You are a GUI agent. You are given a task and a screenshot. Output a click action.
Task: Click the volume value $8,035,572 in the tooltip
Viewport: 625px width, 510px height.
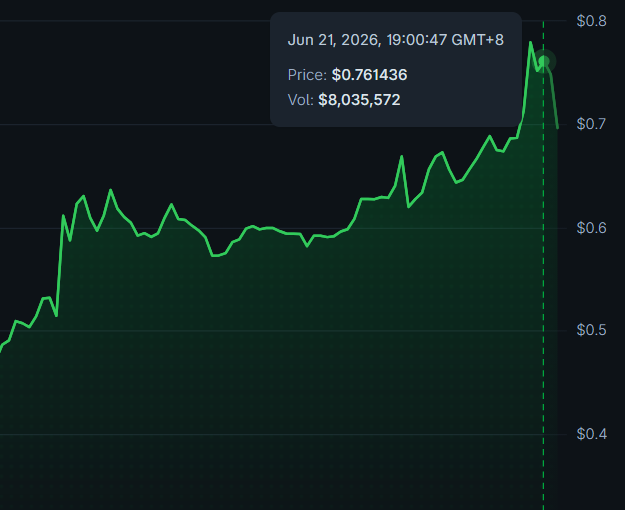pos(359,100)
